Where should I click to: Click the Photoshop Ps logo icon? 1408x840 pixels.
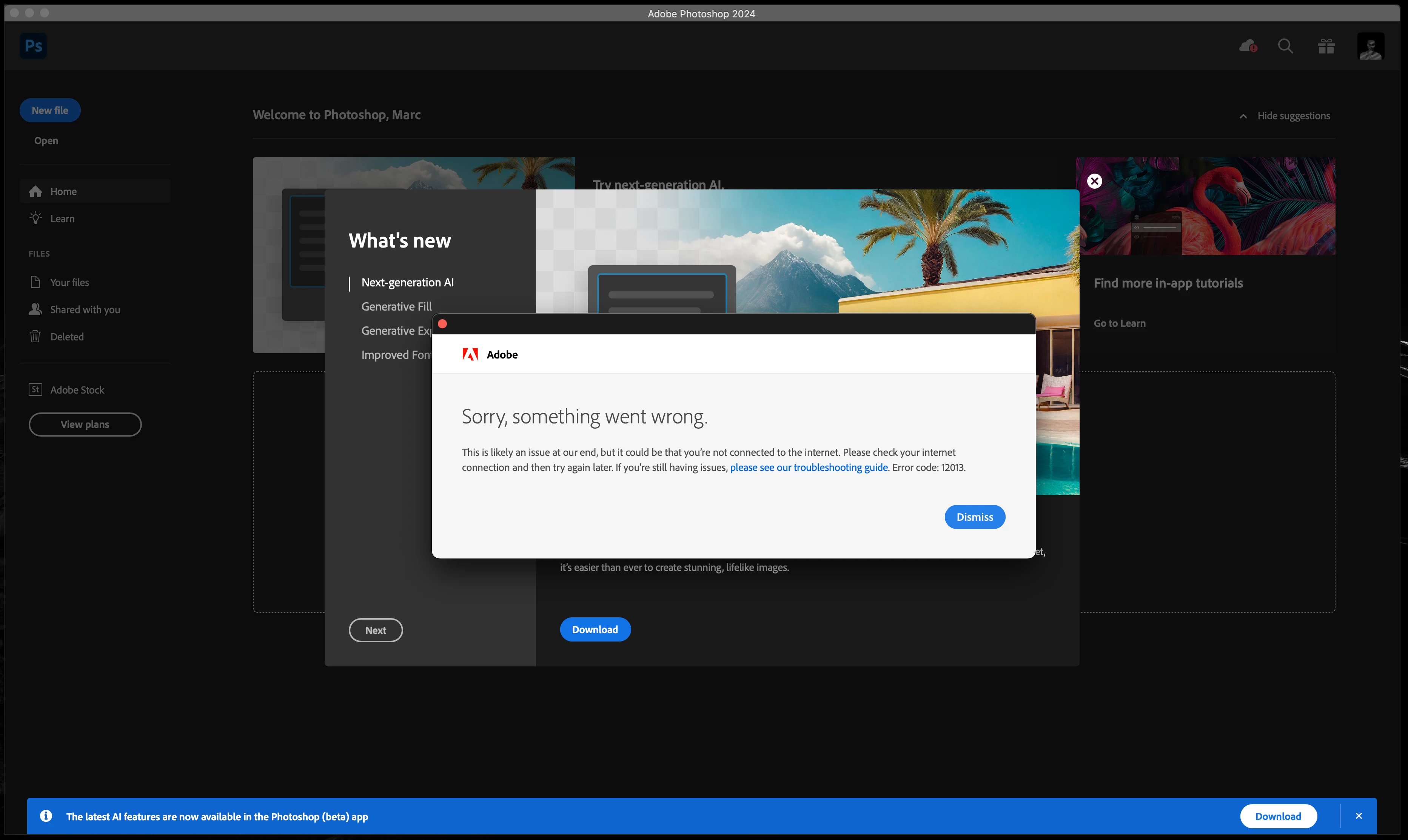(33, 46)
